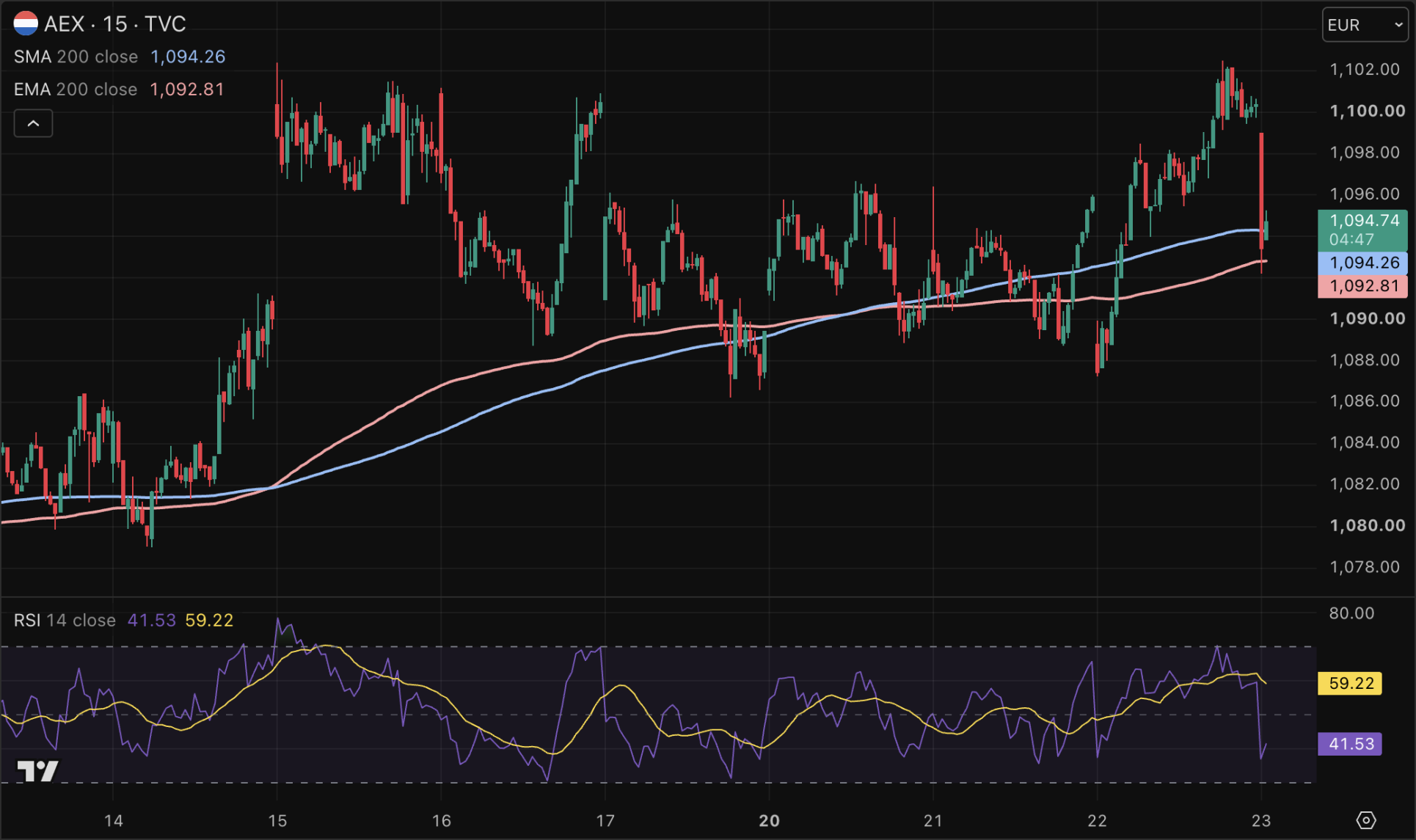Select the SMA 200 close indicator label
This screenshot has height=840, width=1416.
point(76,56)
